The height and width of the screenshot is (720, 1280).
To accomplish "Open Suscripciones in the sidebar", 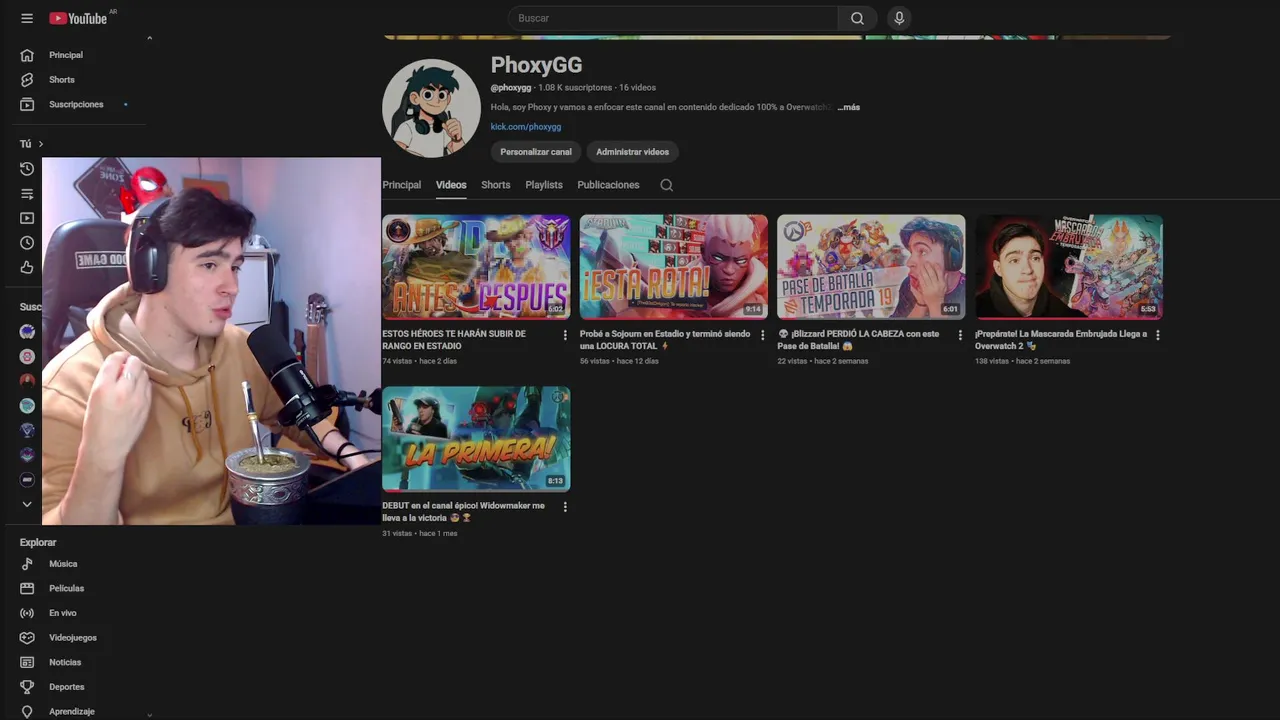I will tap(75, 104).
